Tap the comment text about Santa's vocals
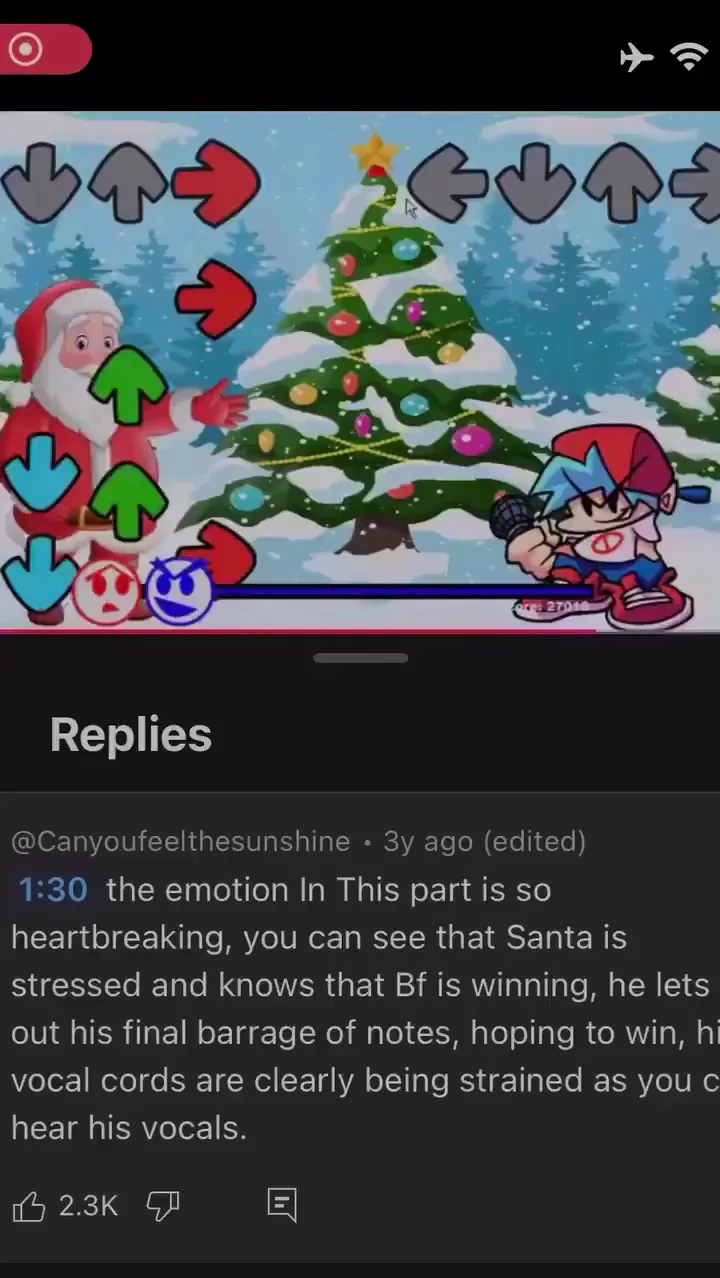Viewport: 720px width, 1278px height. pos(360,1009)
